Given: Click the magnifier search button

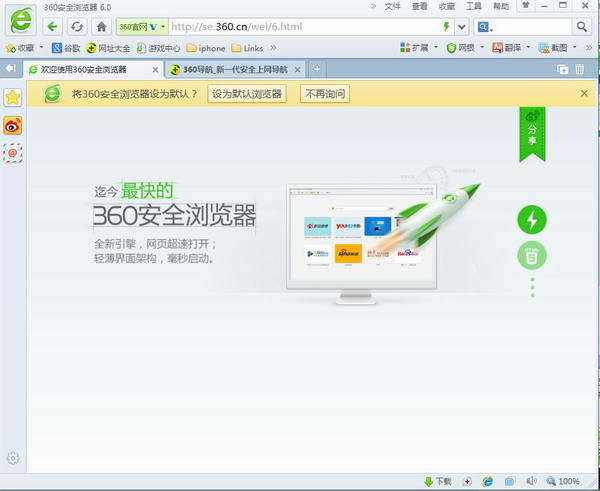Looking at the screenshot, I should pyautogui.click(x=582, y=27).
